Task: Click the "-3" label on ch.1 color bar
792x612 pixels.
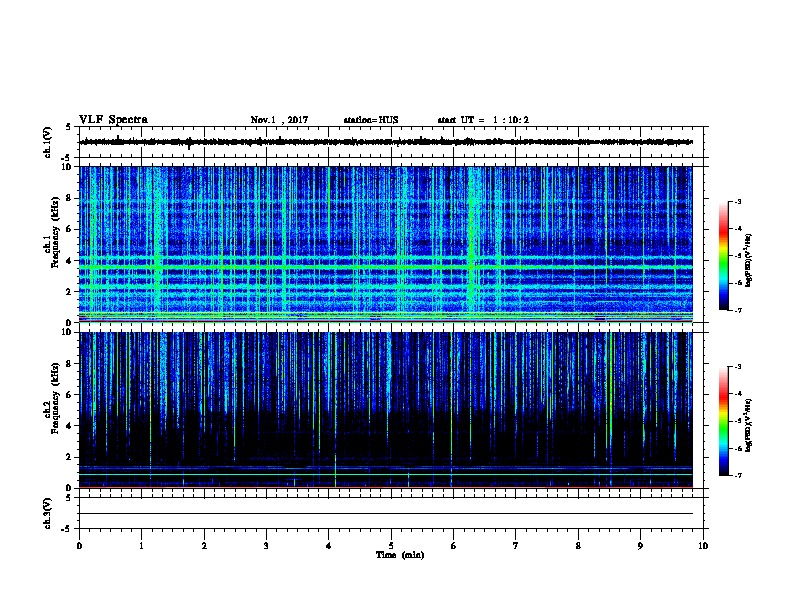Action: tap(737, 202)
